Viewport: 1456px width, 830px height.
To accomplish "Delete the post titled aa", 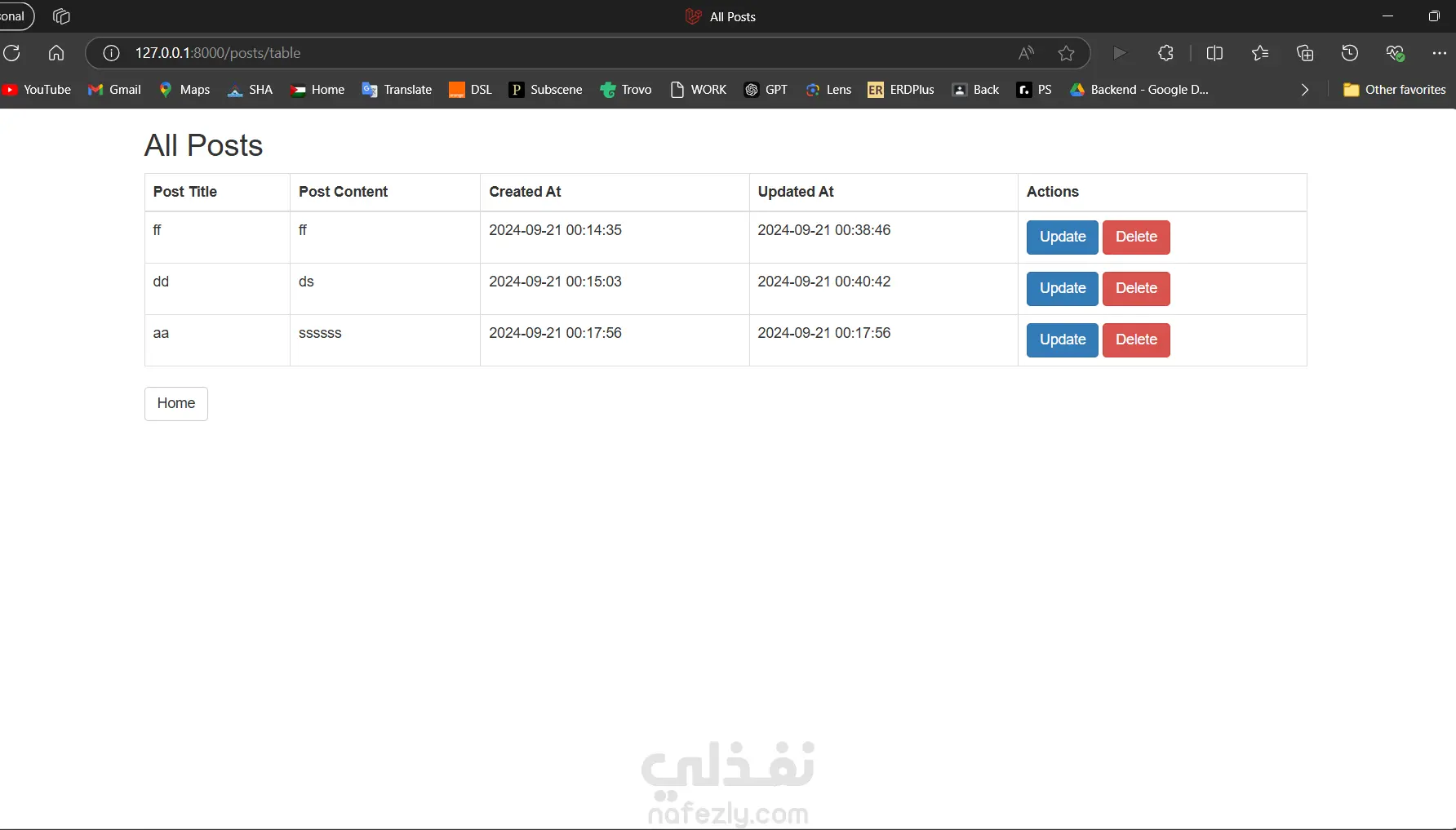I will coord(1136,340).
